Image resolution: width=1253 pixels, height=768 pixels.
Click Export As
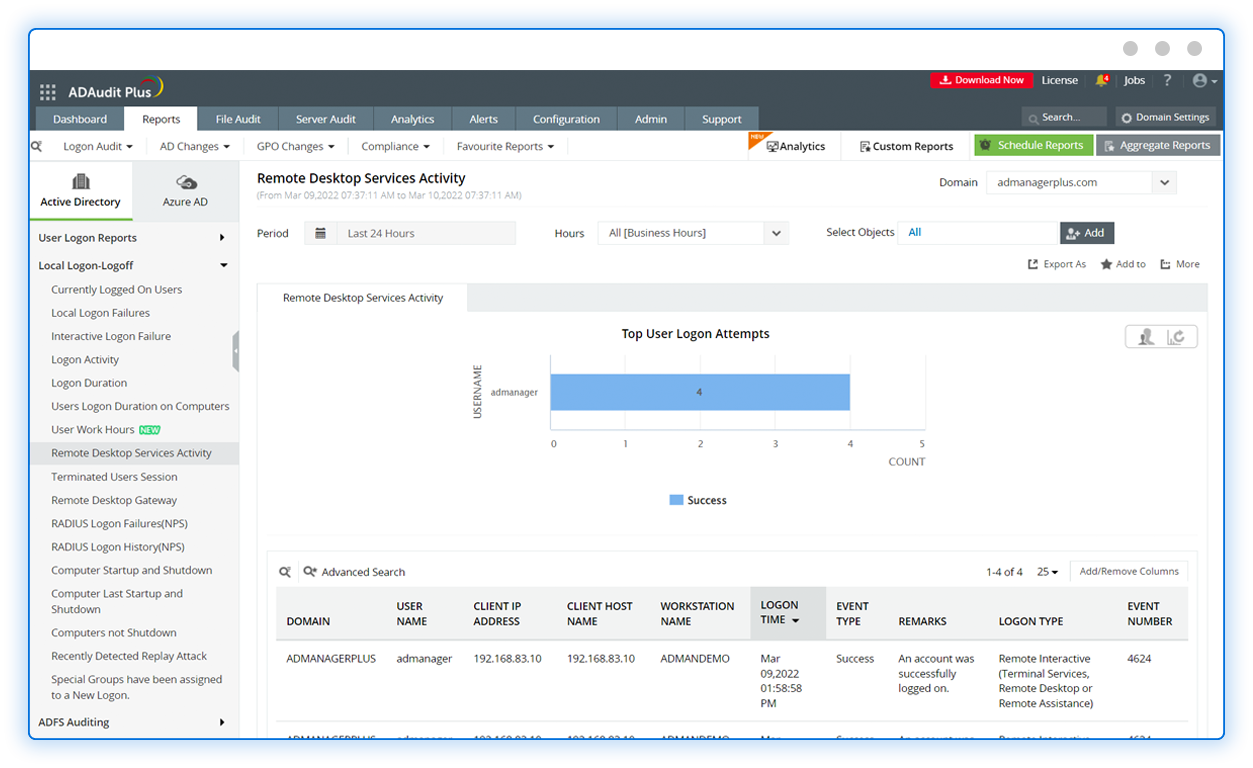[1057, 264]
